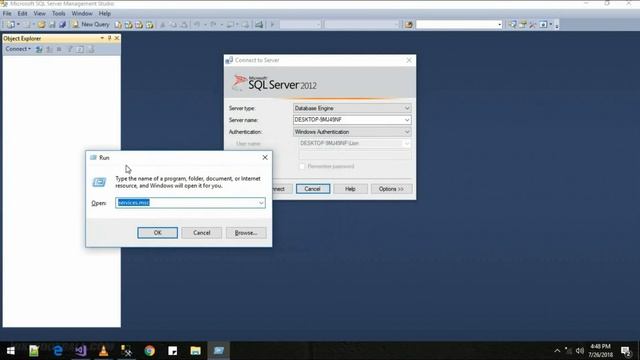Open the Edit menu
Viewport: 640px width, 360px height.
pos(22,13)
